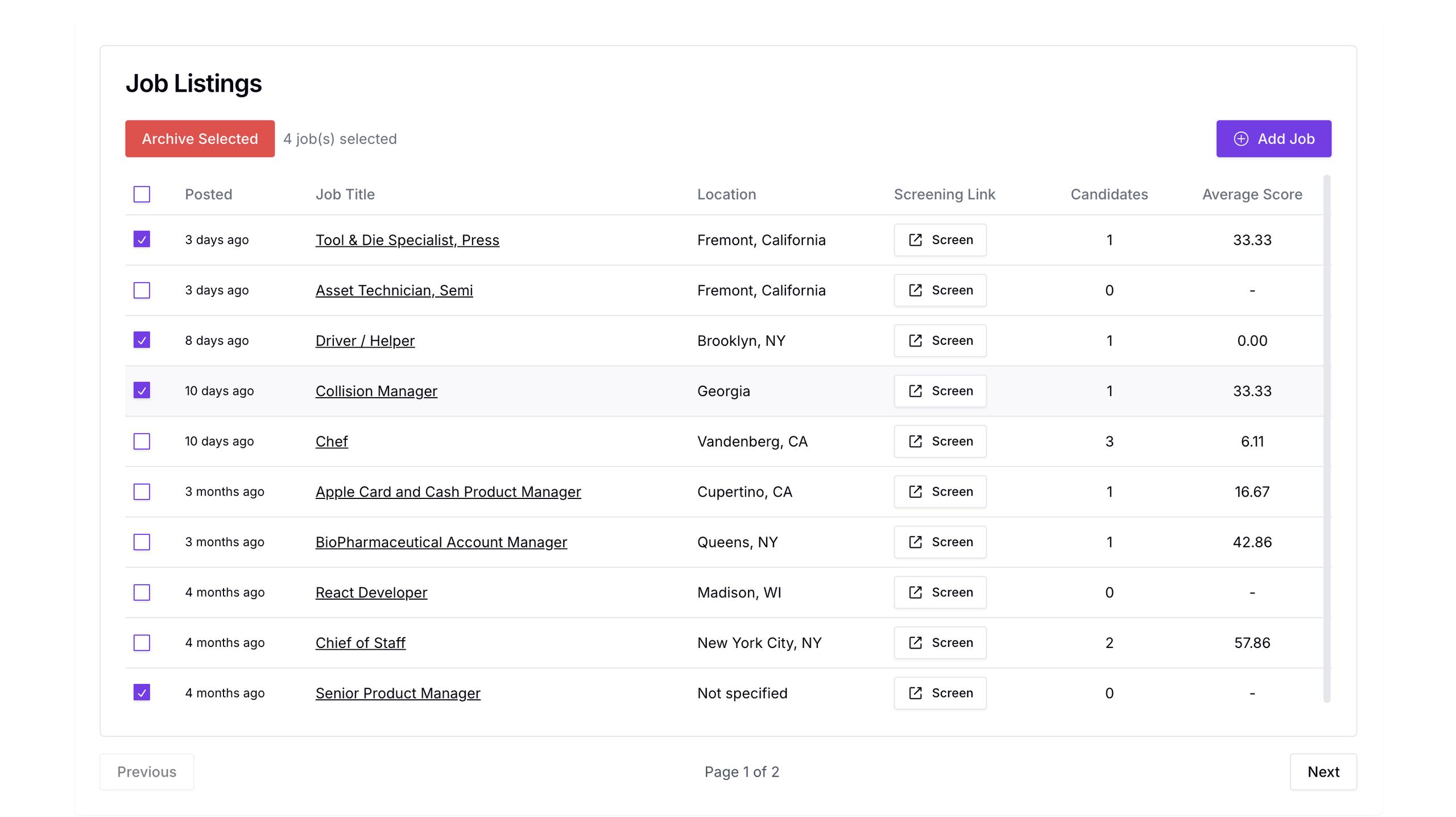This screenshot has width=1456, height=817.
Task: Open Apple Card and Cash Product Manager
Action: 448,492
